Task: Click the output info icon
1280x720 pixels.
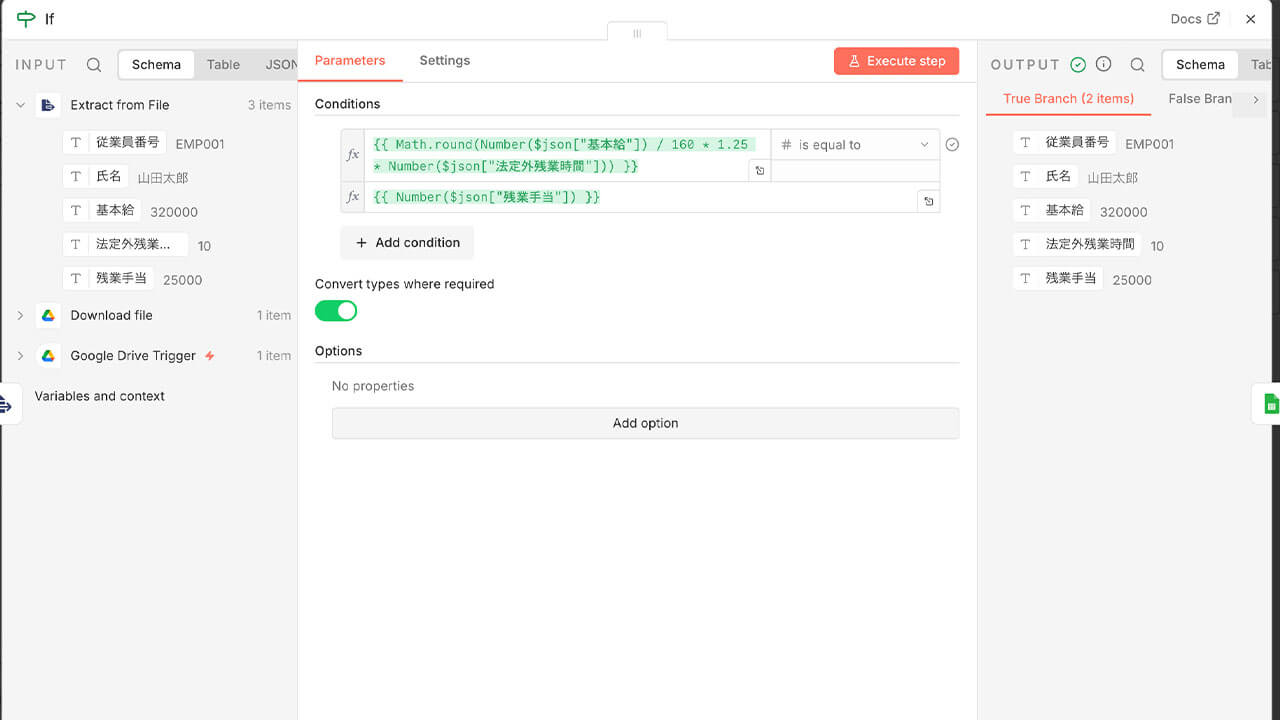Action: 1104,64
